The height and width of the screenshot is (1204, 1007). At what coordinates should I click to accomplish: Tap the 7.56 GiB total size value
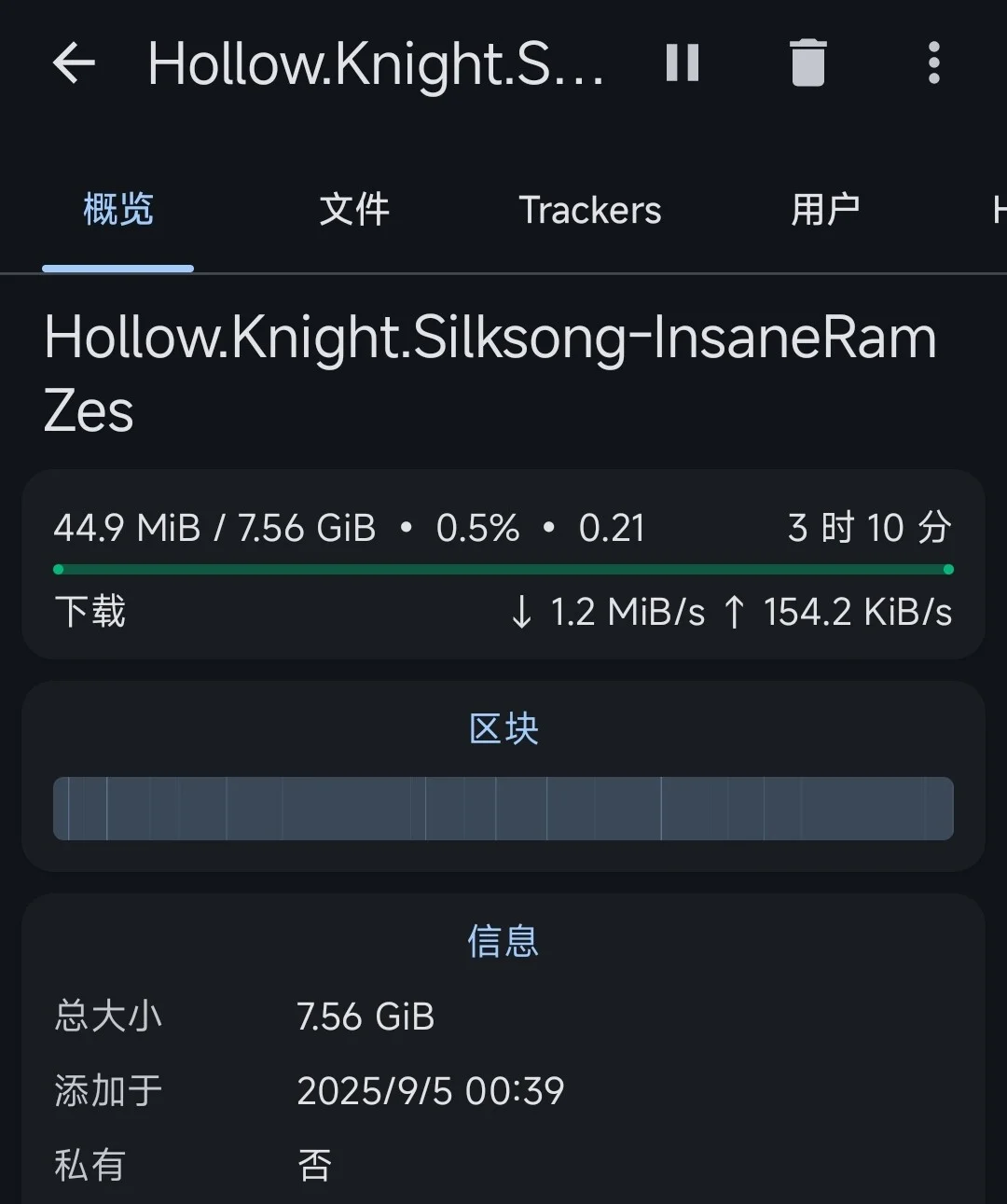click(366, 1017)
